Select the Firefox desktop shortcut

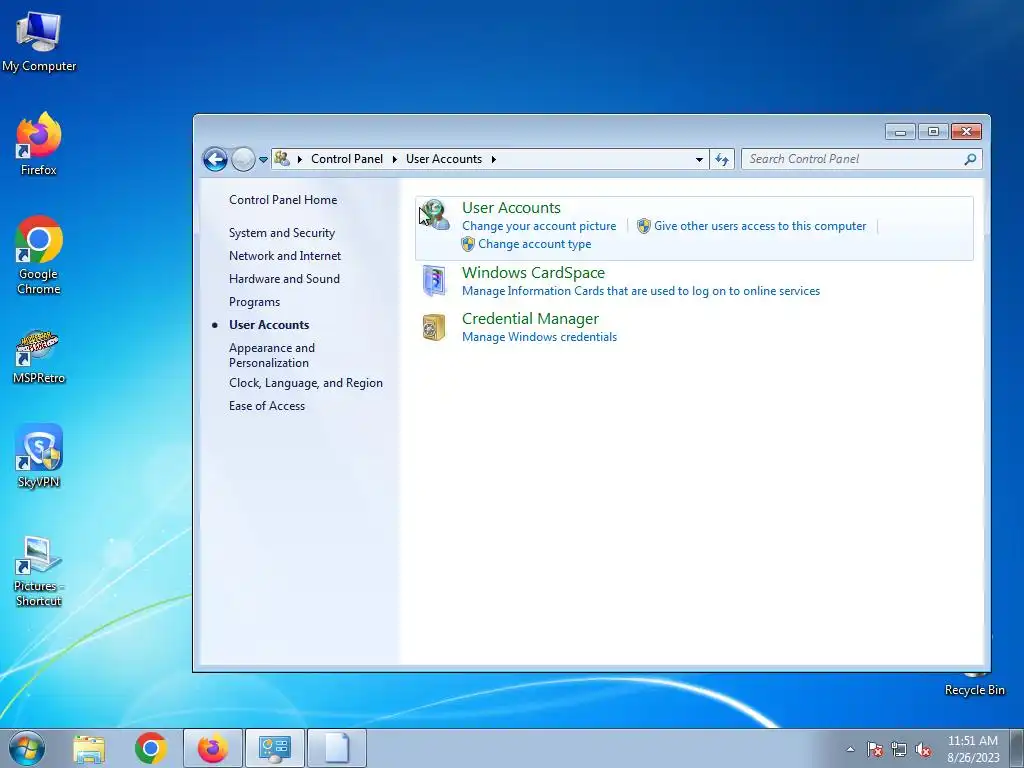(x=39, y=144)
